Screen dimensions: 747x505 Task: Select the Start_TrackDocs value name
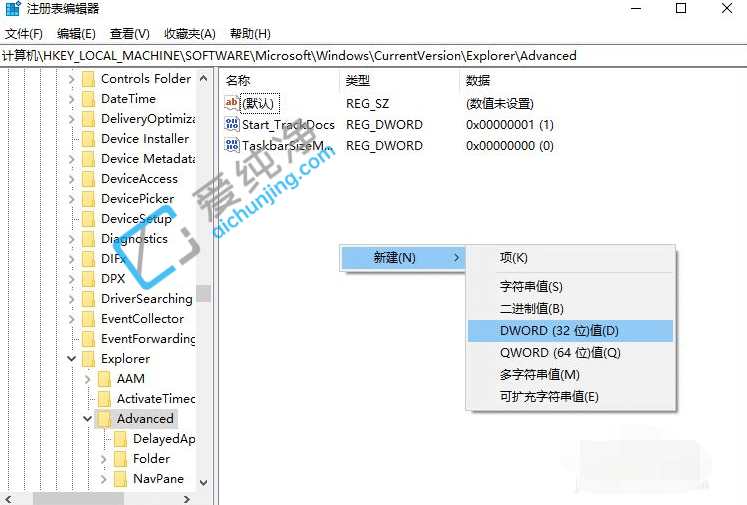click(288, 124)
